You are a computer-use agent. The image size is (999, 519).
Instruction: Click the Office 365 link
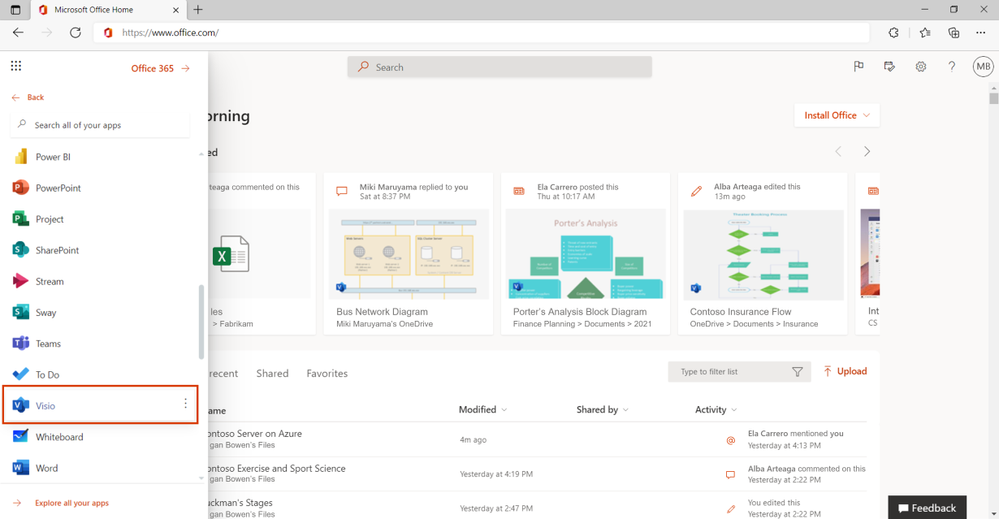[161, 68]
